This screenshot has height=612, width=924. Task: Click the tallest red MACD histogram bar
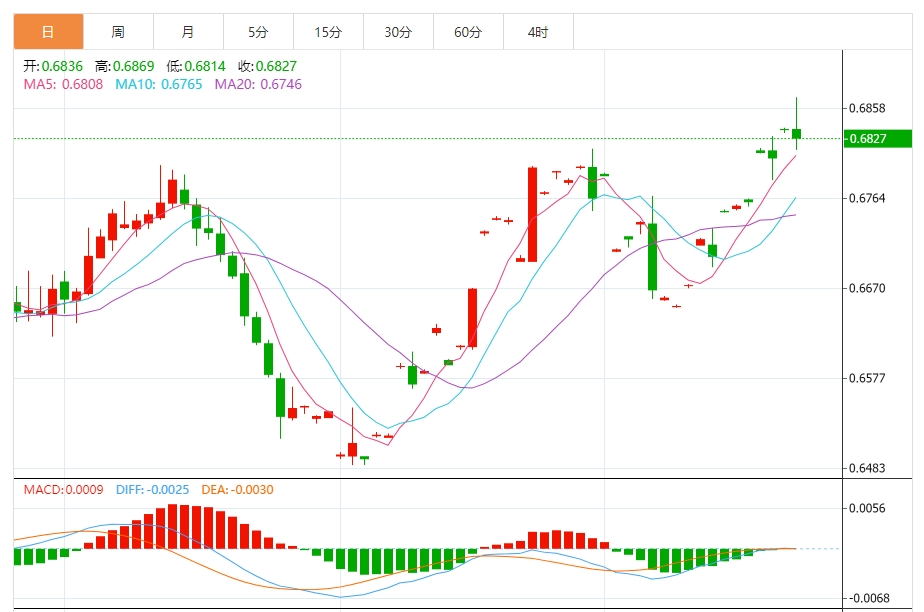coord(173,527)
